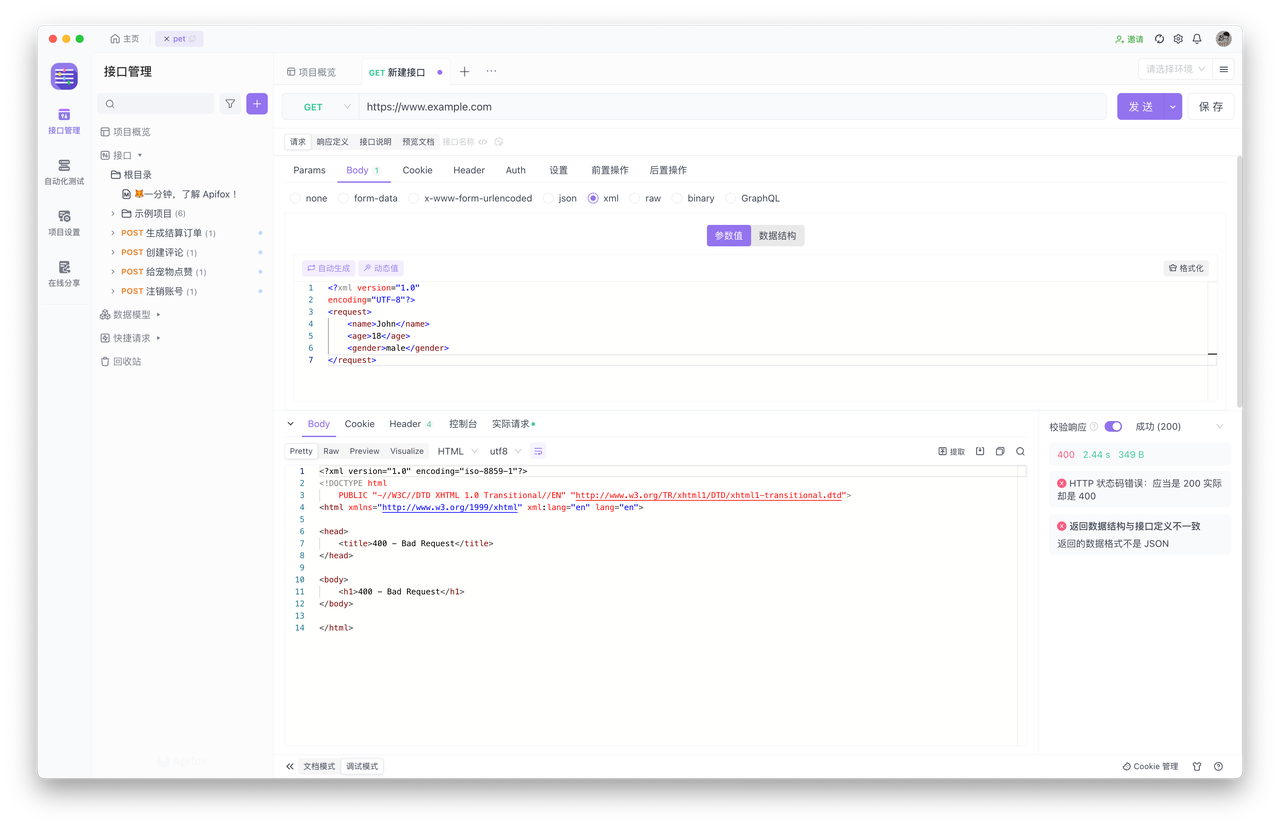The height and width of the screenshot is (828, 1280).
Task: Download the response with the save icon
Action: pos(980,451)
